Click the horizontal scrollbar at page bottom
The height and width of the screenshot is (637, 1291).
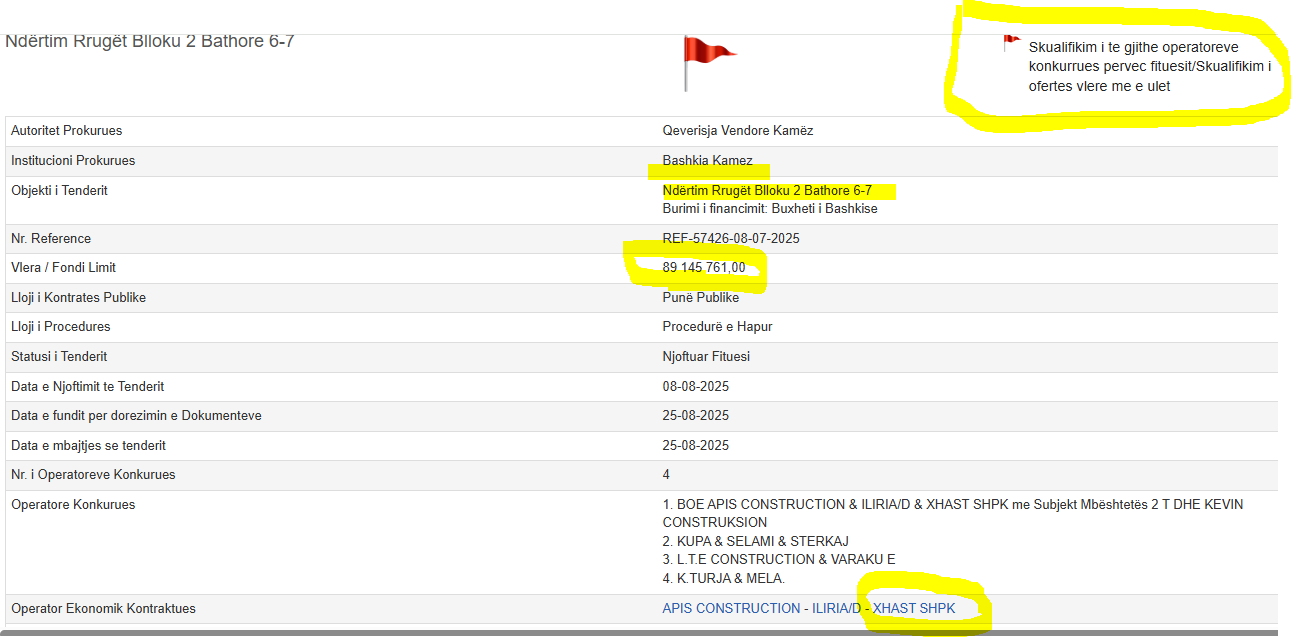pos(640,632)
